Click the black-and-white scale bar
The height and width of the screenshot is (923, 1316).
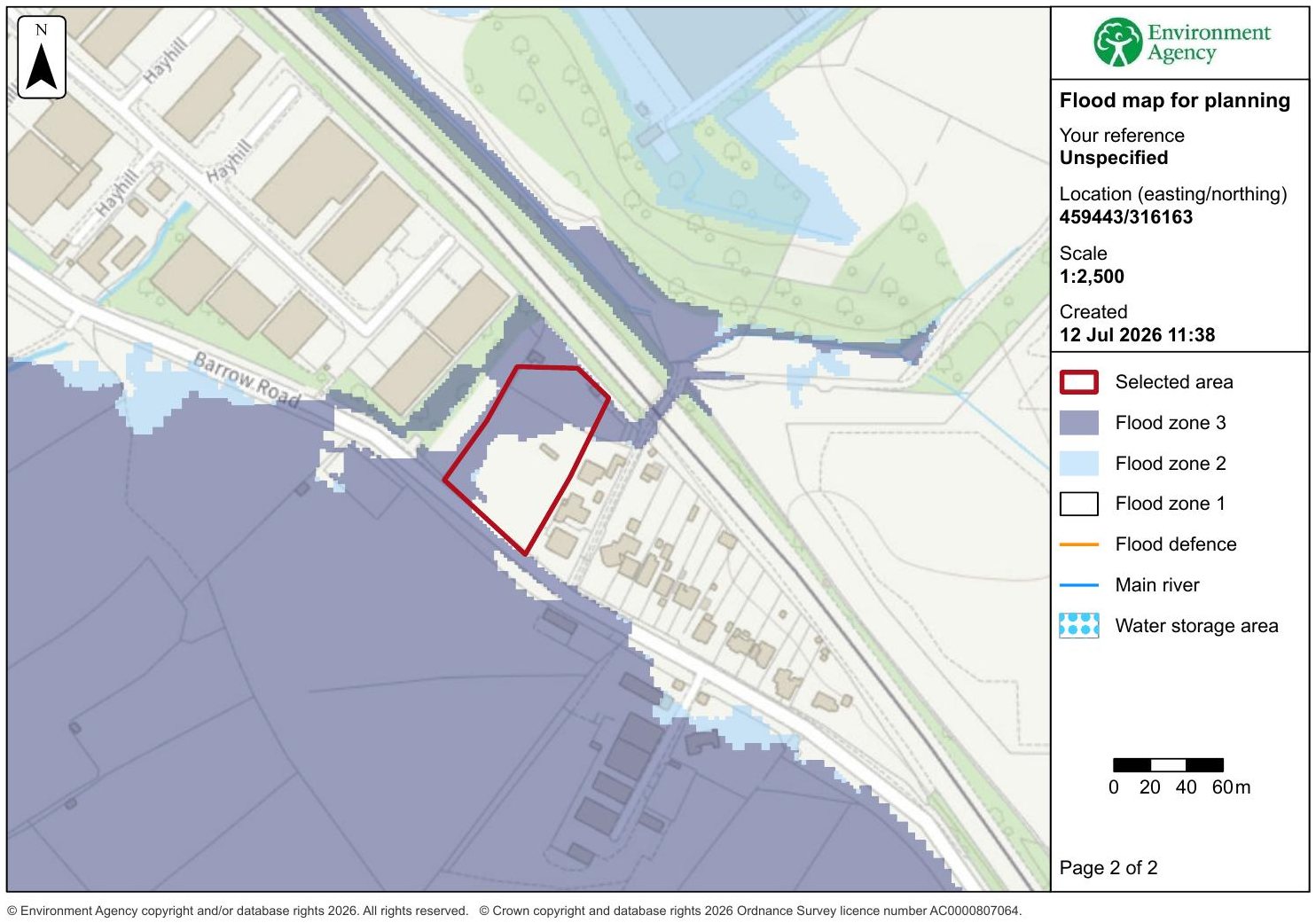point(1168,765)
